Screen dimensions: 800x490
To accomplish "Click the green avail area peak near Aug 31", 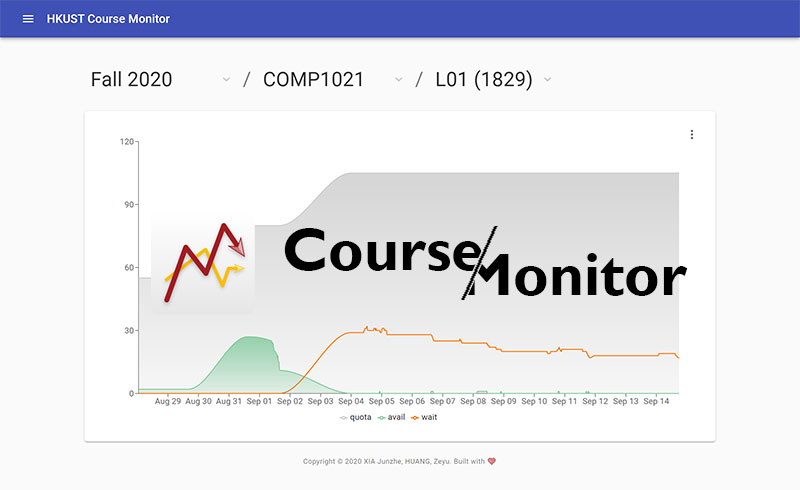I will tap(250, 338).
